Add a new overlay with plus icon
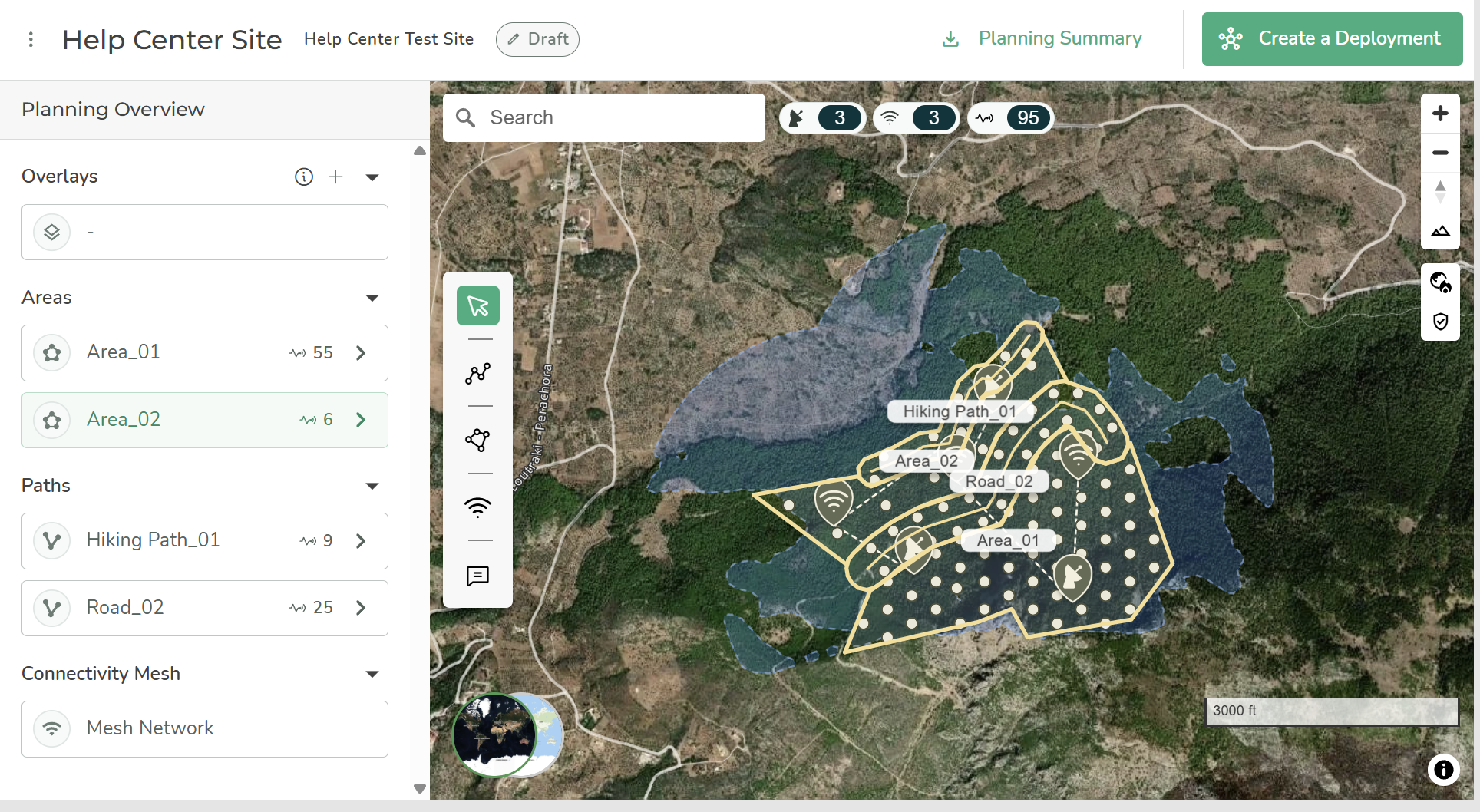 click(335, 177)
